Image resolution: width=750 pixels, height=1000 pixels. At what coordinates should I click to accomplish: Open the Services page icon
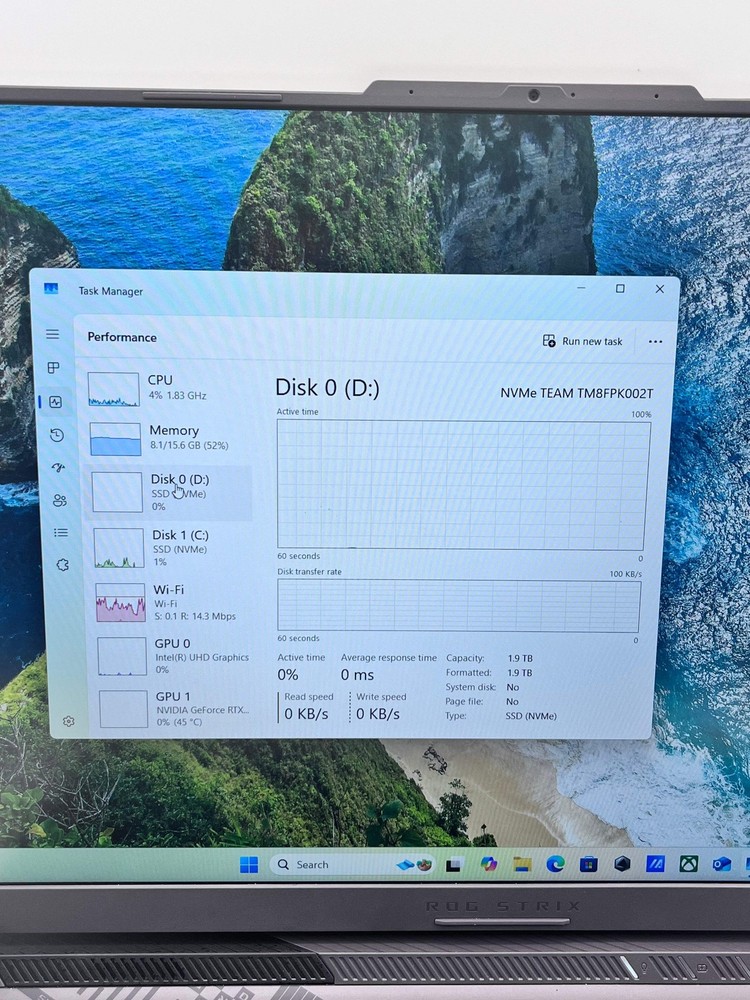pyautogui.click(x=63, y=565)
